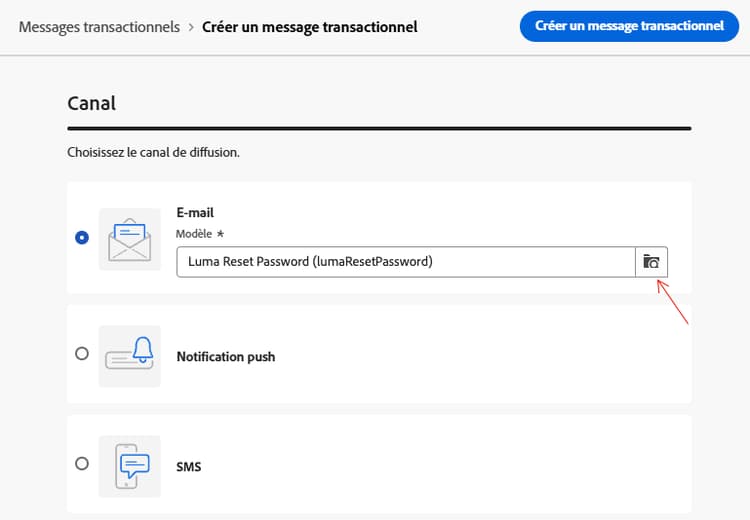Image resolution: width=750 pixels, height=520 pixels.
Task: Click the SMS phone chat icon
Action: click(130, 466)
